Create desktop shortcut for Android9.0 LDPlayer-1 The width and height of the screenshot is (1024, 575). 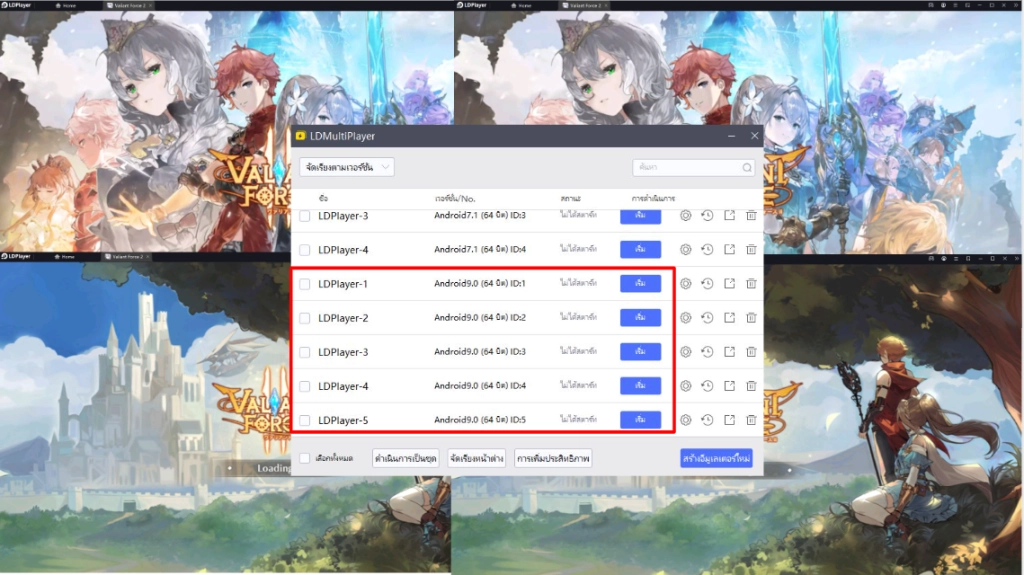click(729, 284)
